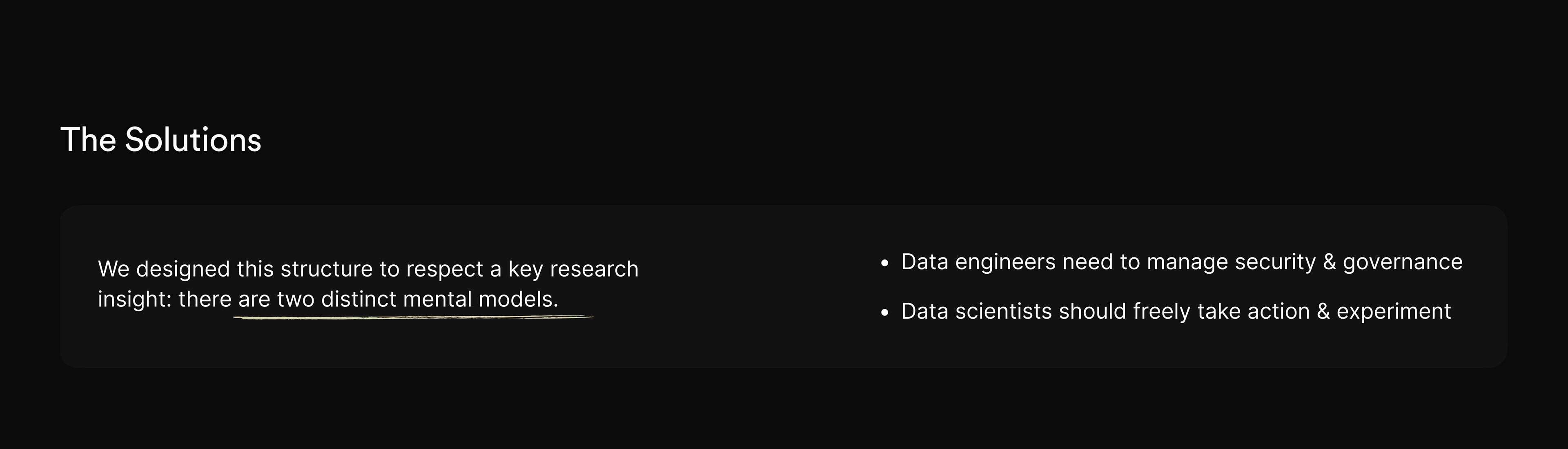Click the word "experiment" in the second bullet

[x=1393, y=311]
